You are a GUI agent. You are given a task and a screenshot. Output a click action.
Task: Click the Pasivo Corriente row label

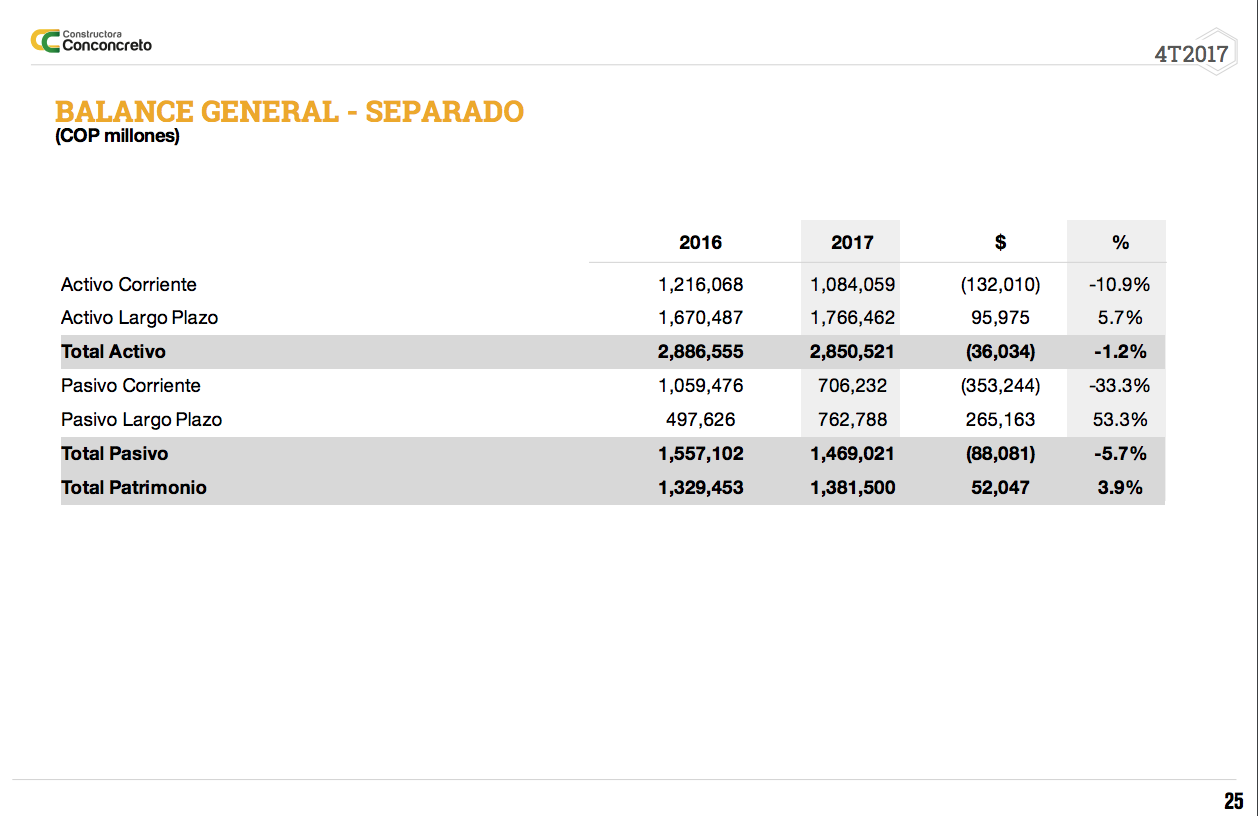click(x=131, y=386)
